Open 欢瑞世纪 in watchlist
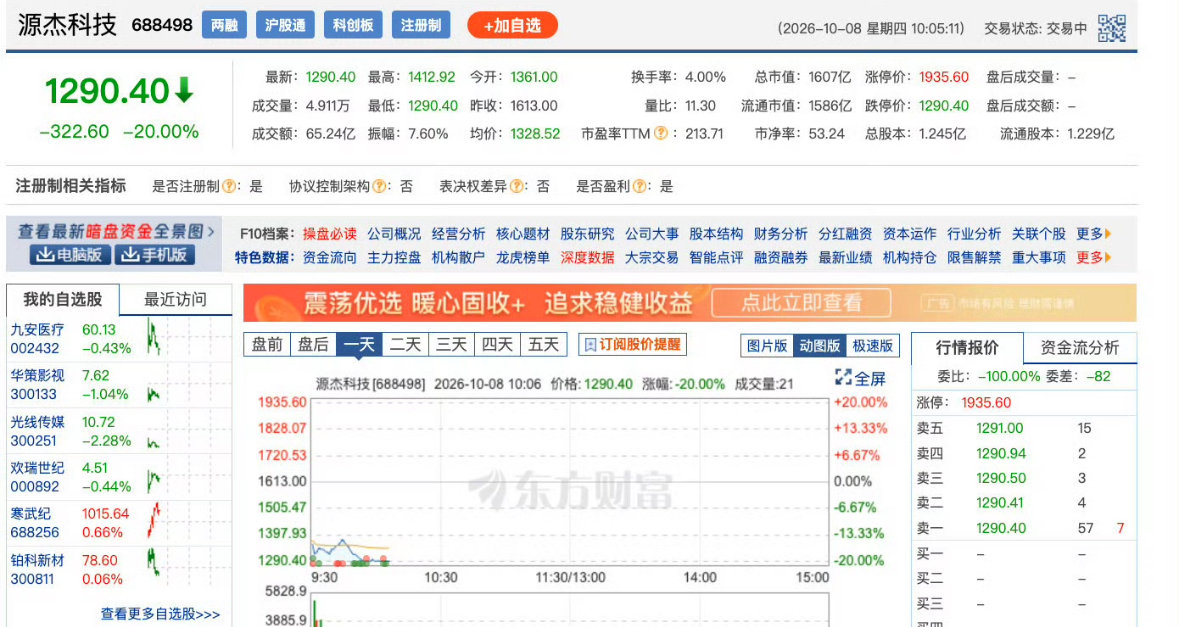This screenshot has height=627, width=1179. click(37, 468)
